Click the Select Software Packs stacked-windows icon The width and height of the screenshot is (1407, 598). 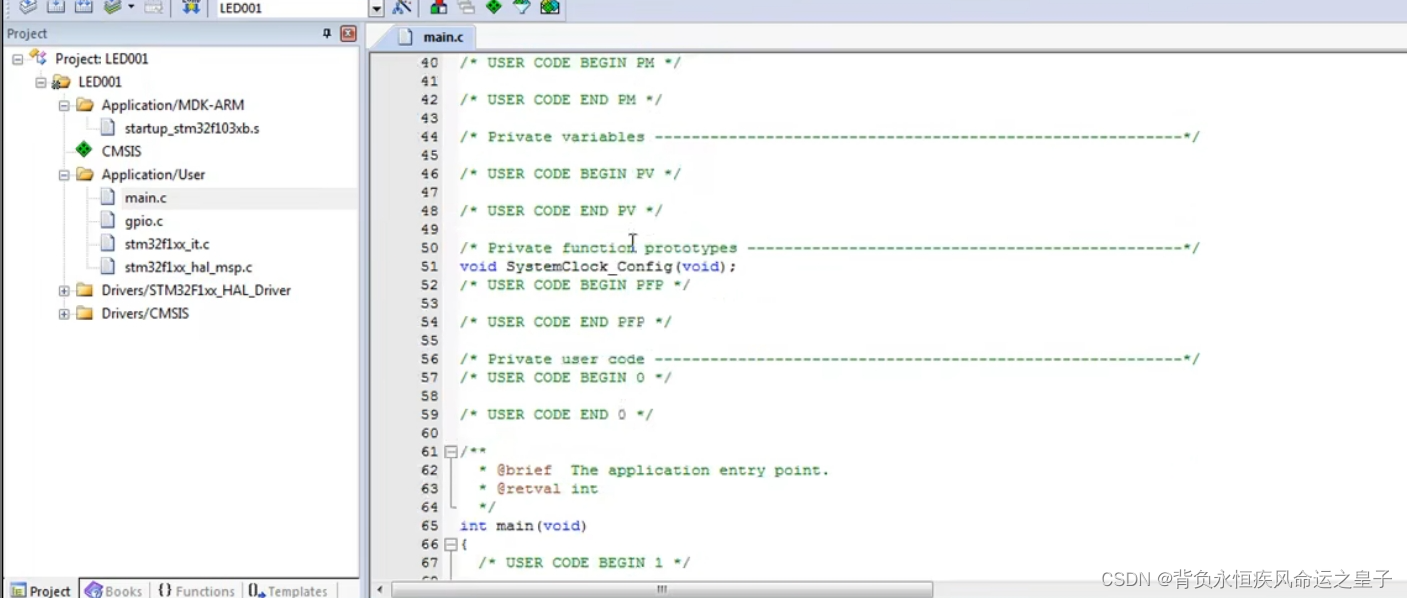464,8
